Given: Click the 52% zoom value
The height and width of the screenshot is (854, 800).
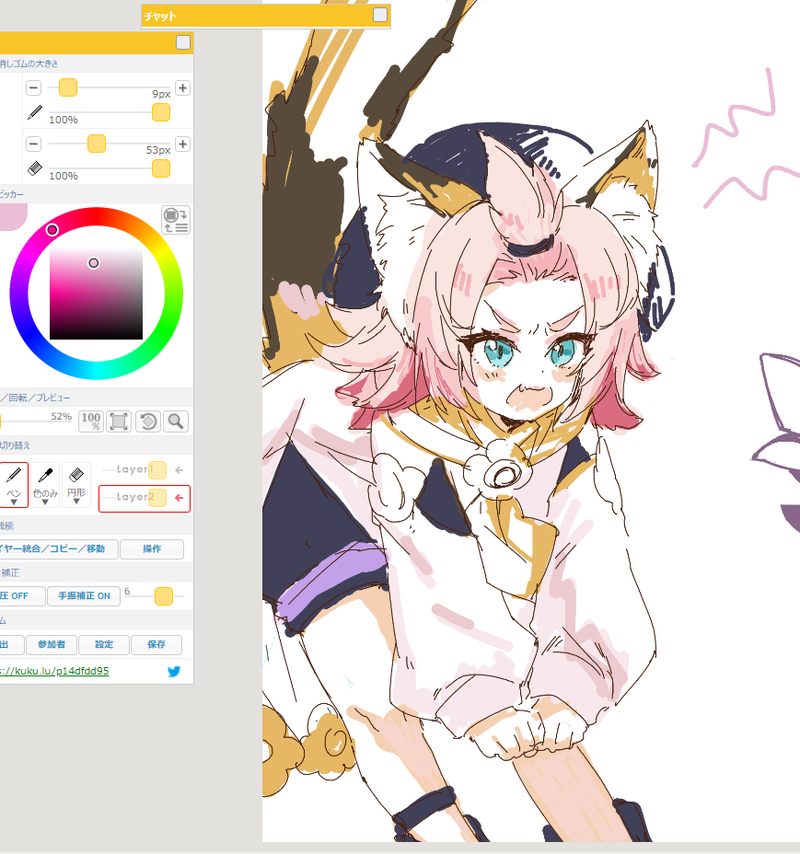Looking at the screenshot, I should (61, 416).
